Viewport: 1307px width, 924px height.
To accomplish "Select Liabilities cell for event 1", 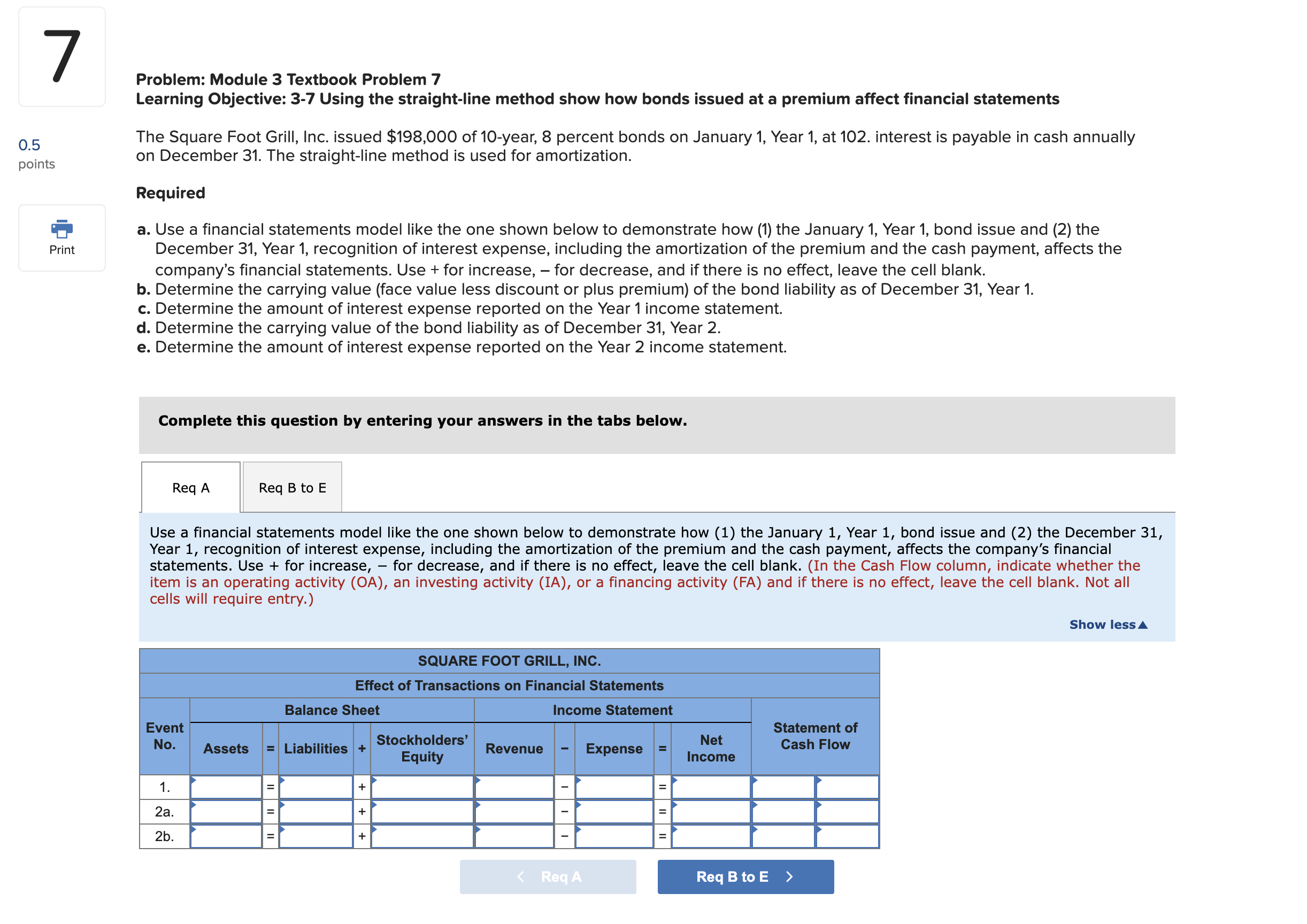I will (x=316, y=787).
